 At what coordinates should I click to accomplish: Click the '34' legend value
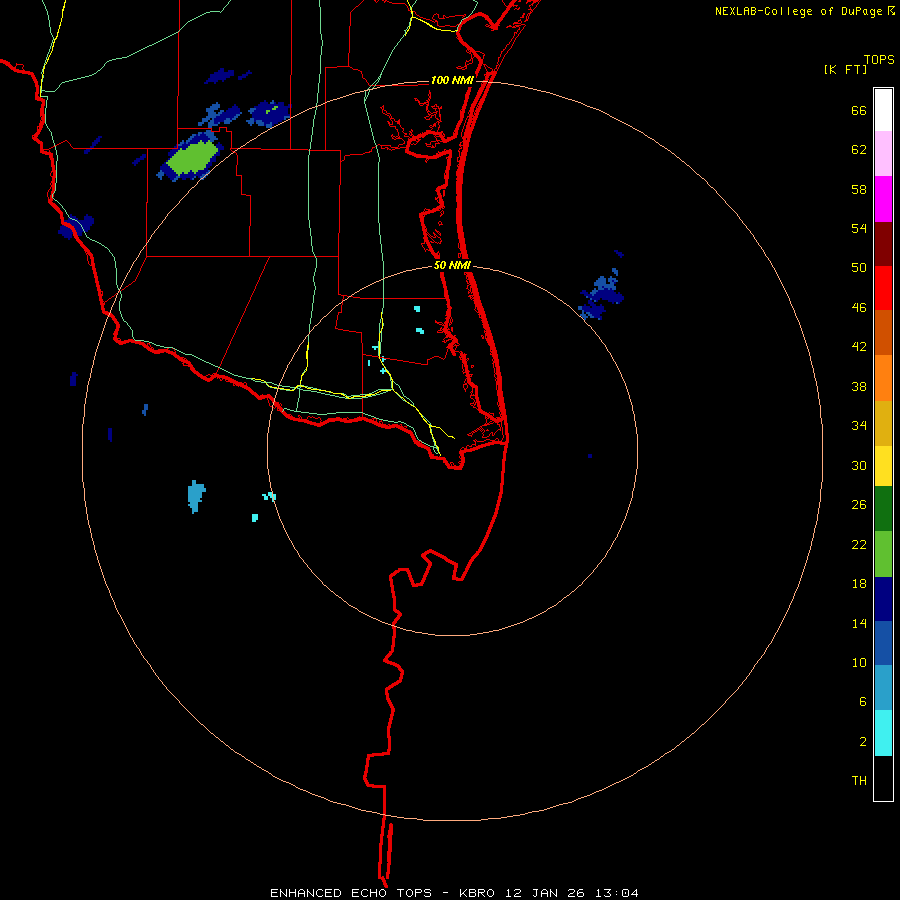click(x=859, y=426)
